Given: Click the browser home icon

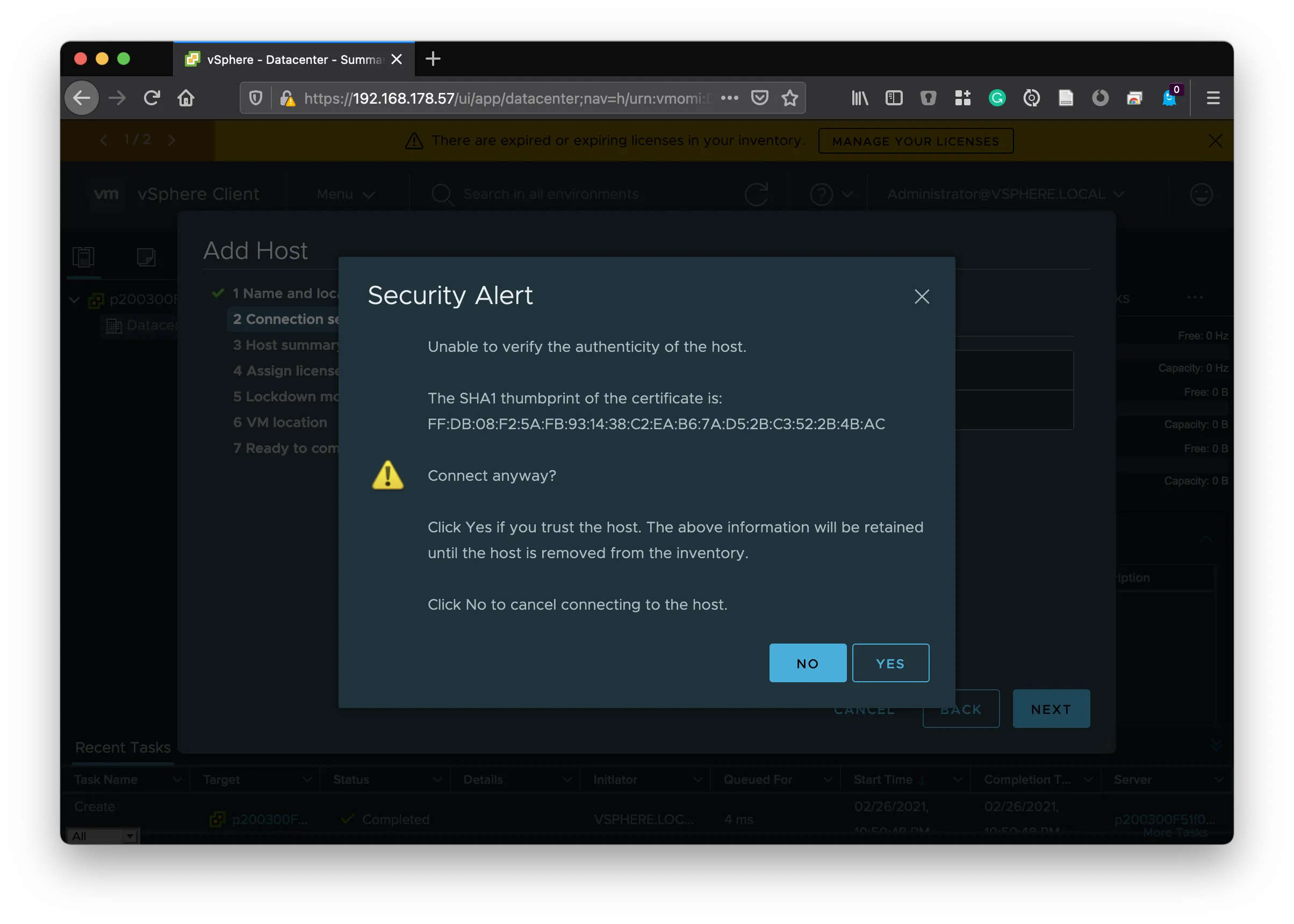Looking at the screenshot, I should coord(186,98).
